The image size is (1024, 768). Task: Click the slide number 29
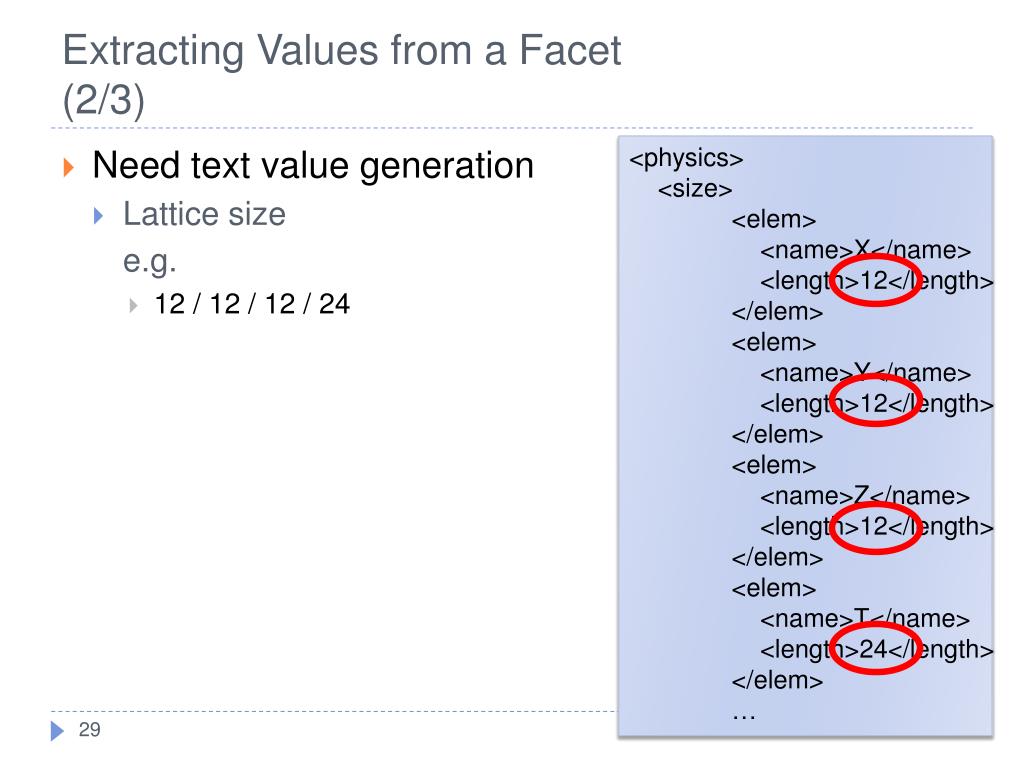click(89, 729)
